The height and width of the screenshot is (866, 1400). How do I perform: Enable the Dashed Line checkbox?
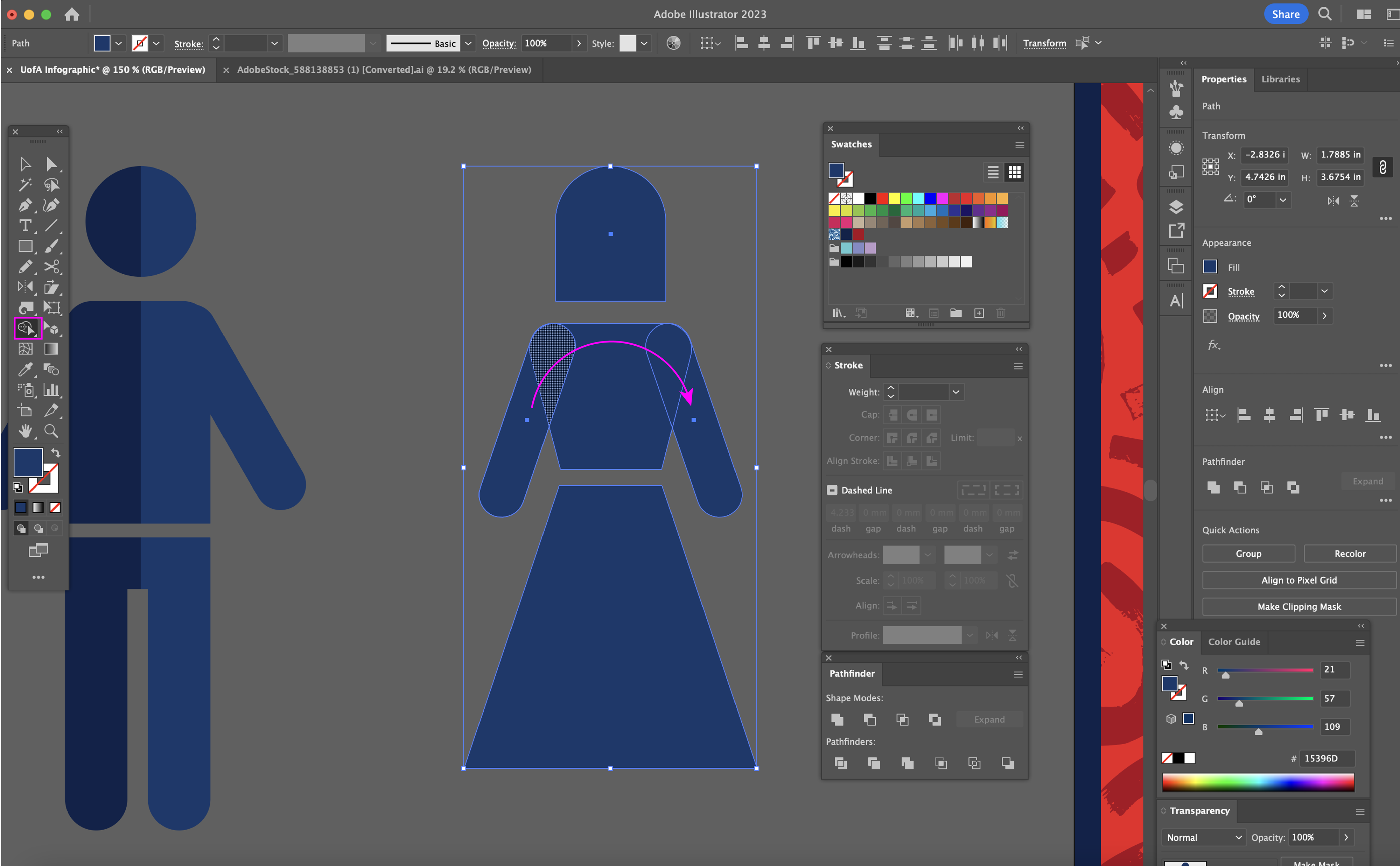(832, 490)
